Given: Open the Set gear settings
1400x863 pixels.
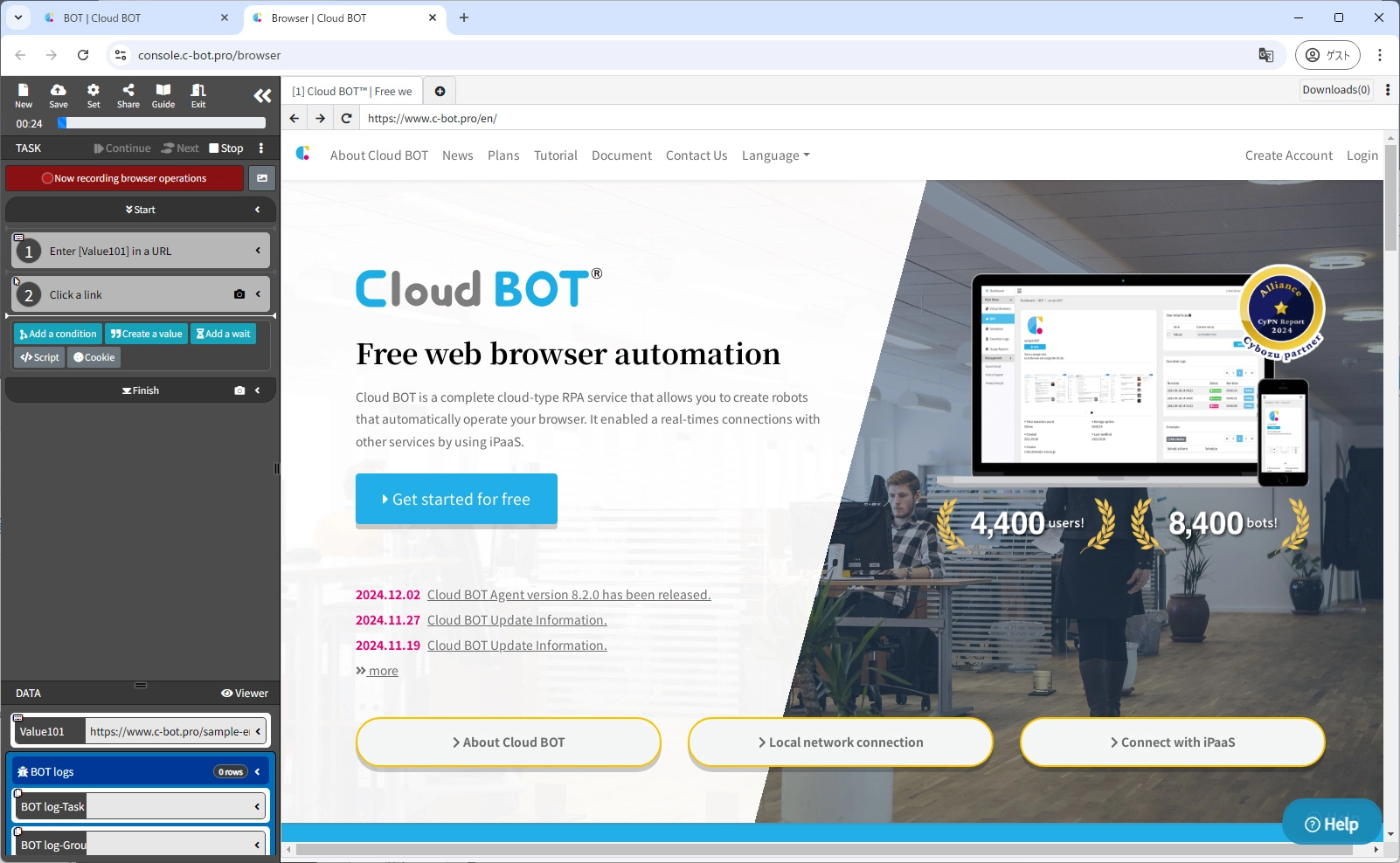Looking at the screenshot, I should [x=94, y=95].
